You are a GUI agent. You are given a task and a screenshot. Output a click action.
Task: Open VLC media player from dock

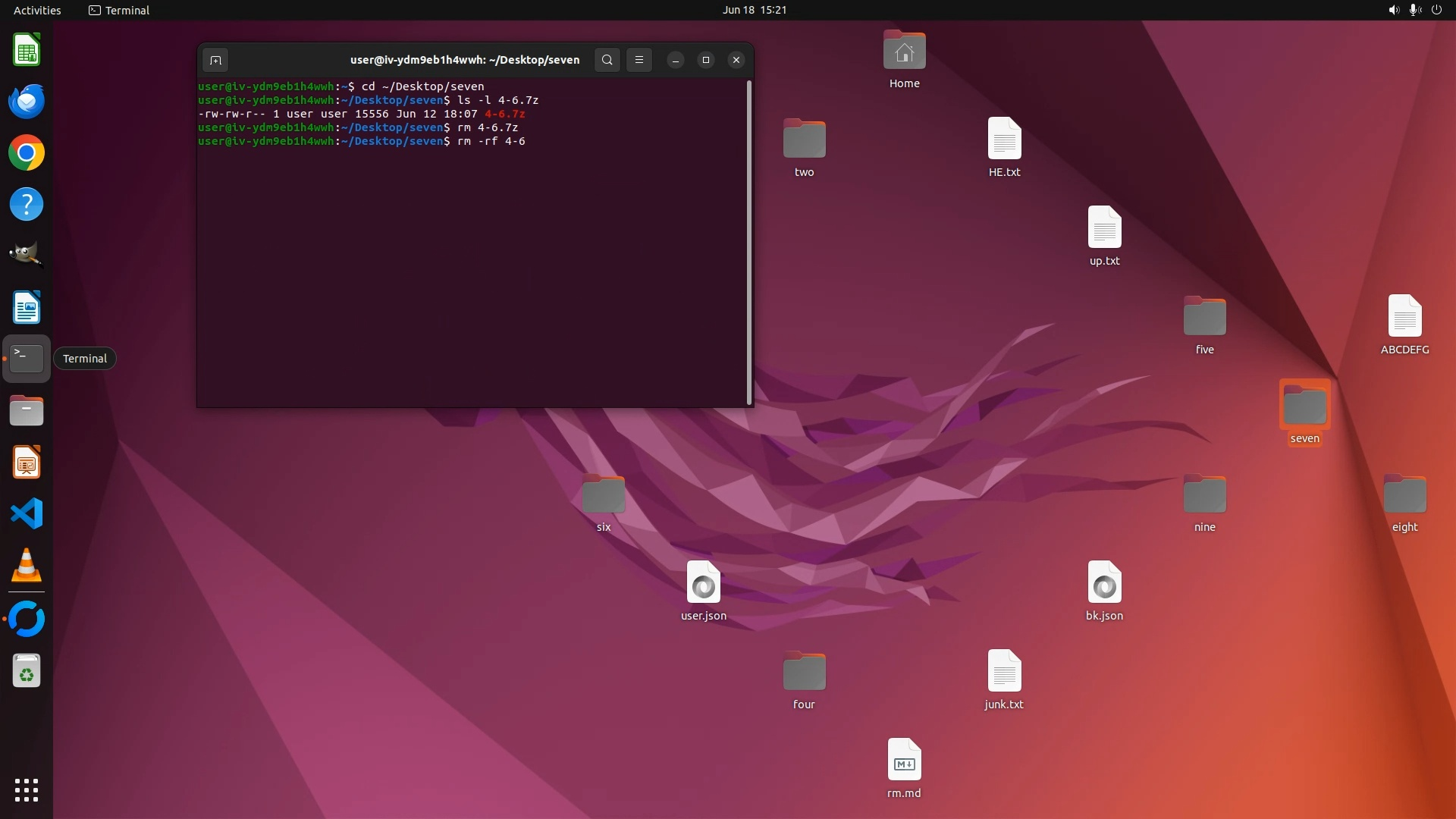click(x=27, y=566)
